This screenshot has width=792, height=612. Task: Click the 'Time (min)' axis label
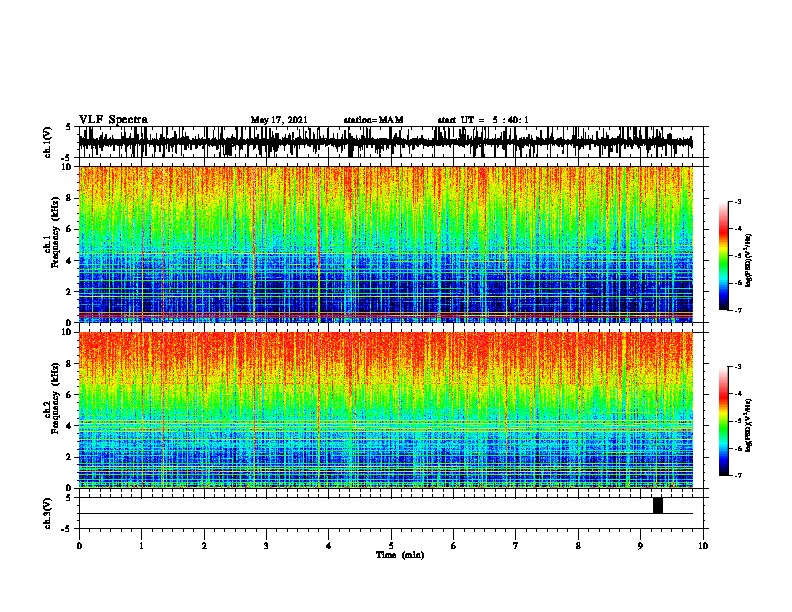(400, 555)
